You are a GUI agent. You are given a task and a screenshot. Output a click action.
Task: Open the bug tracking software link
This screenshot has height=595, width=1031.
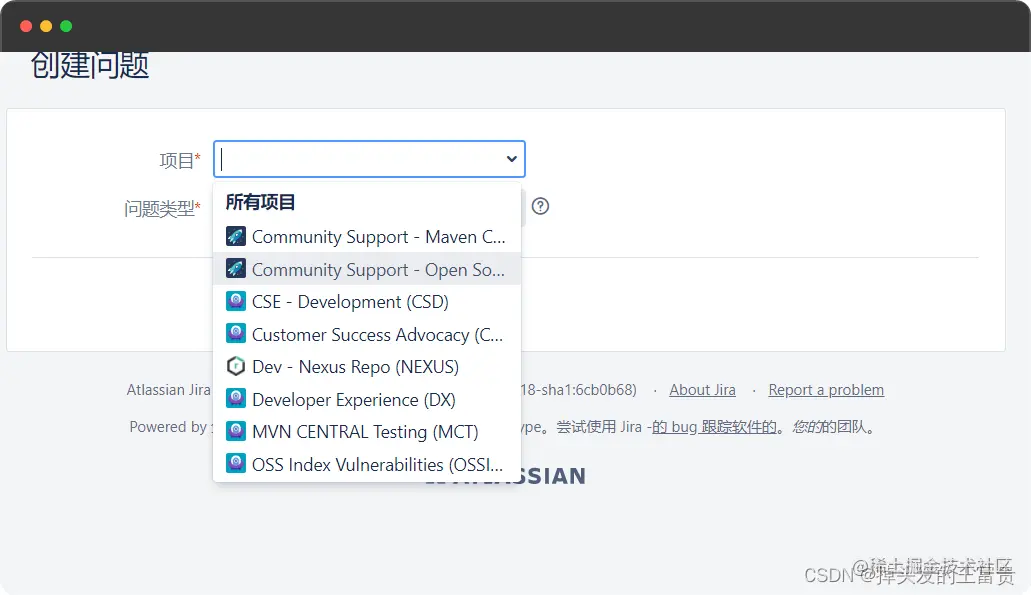714,427
